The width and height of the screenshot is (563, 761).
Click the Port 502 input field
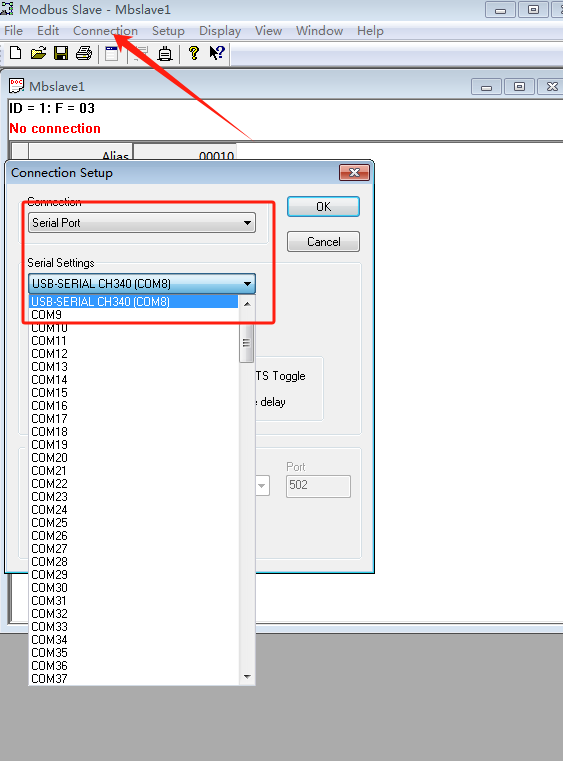tap(318, 486)
